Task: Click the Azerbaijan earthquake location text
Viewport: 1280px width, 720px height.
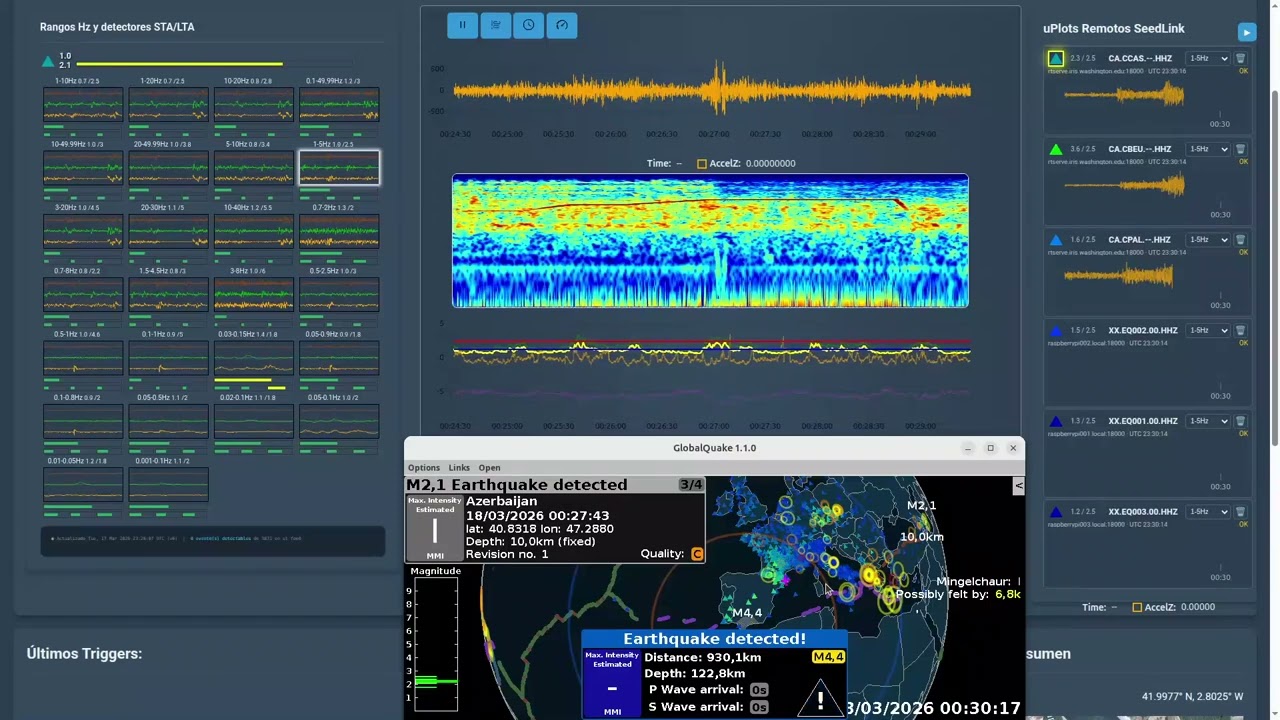Action: [501, 501]
